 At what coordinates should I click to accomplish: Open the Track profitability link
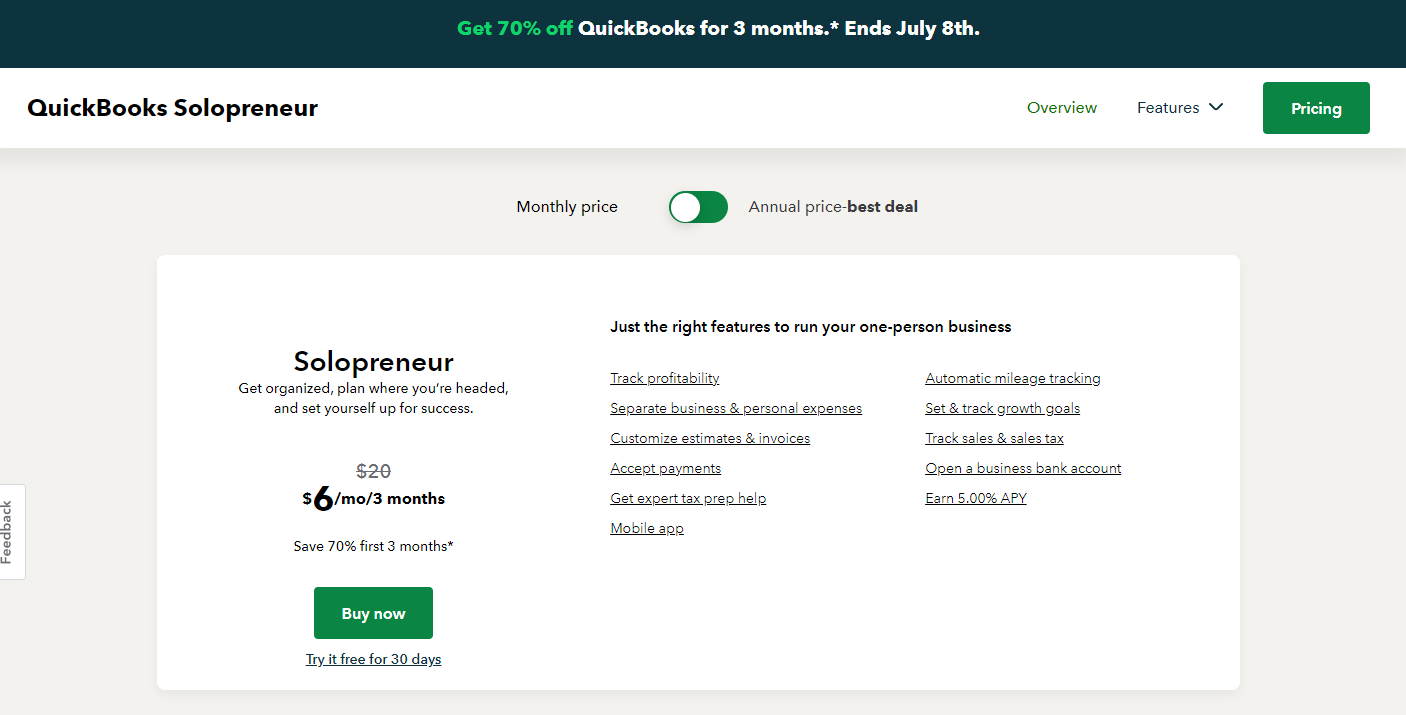coord(664,378)
